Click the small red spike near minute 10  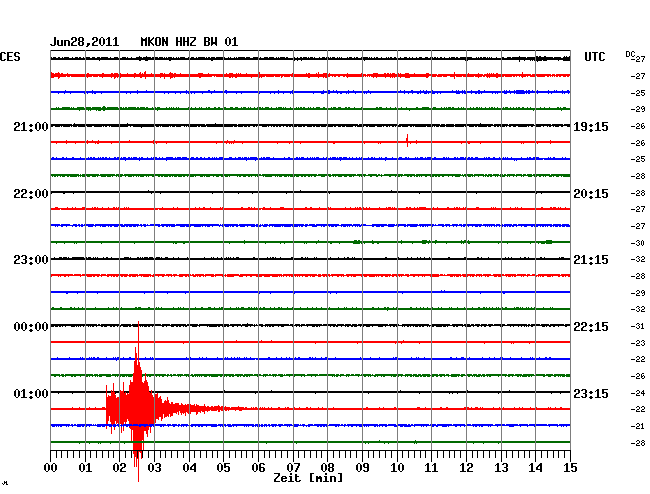pos(407,140)
